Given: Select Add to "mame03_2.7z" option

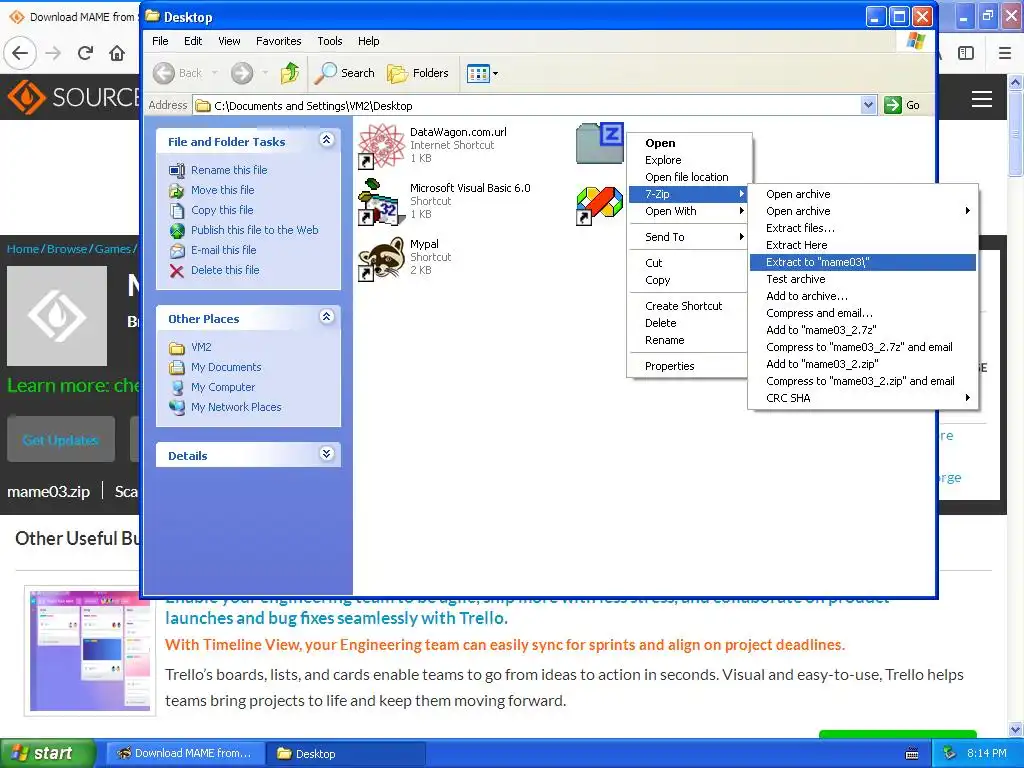Looking at the screenshot, I should point(863,330).
